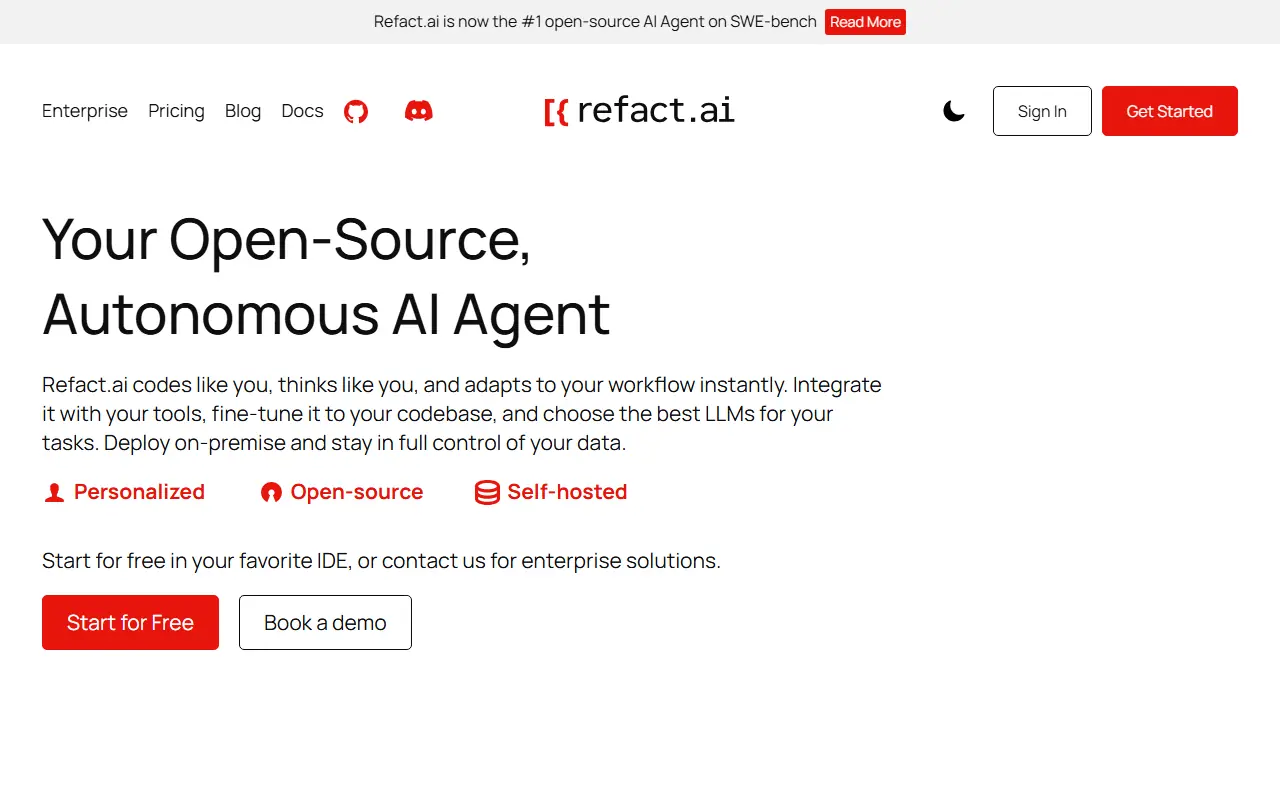The height and width of the screenshot is (800, 1280).
Task: Select Book a demo
Action: click(x=325, y=622)
